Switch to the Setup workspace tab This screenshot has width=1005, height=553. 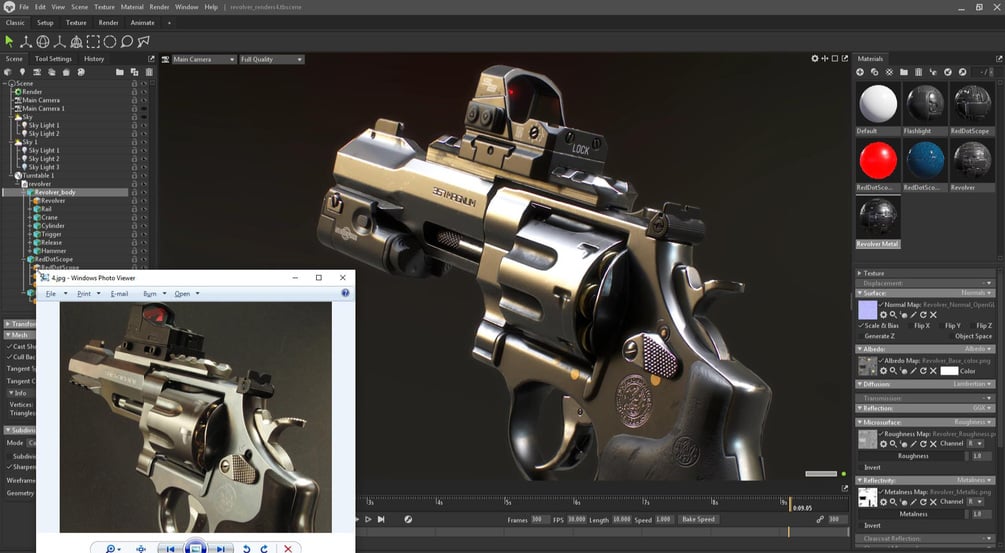click(45, 22)
